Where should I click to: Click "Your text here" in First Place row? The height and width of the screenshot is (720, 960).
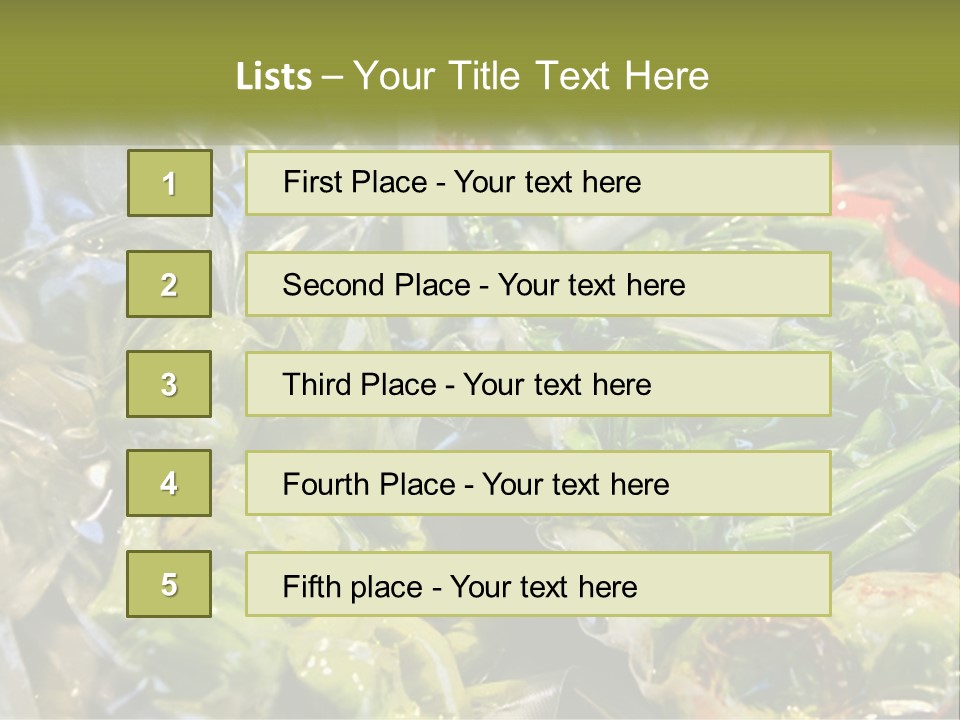(x=547, y=182)
